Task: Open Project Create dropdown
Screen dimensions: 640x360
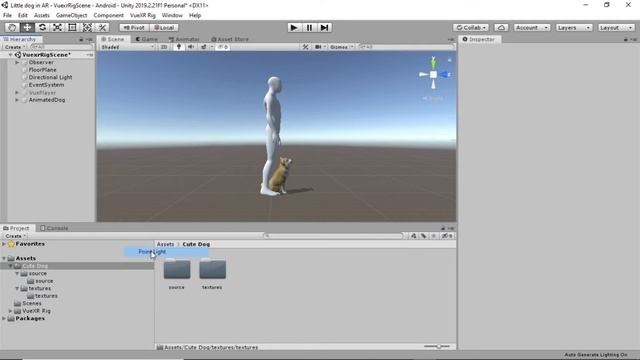Action: coord(15,236)
